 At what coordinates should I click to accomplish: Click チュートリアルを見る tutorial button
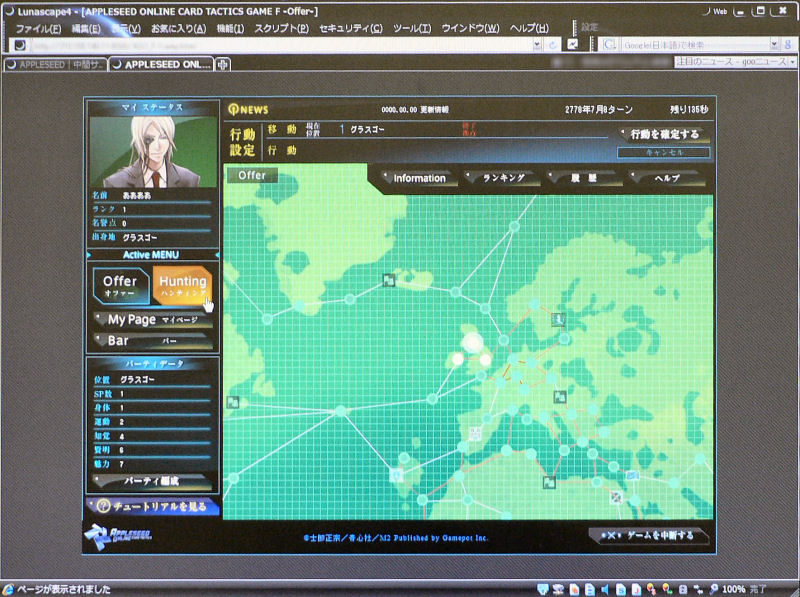point(153,506)
